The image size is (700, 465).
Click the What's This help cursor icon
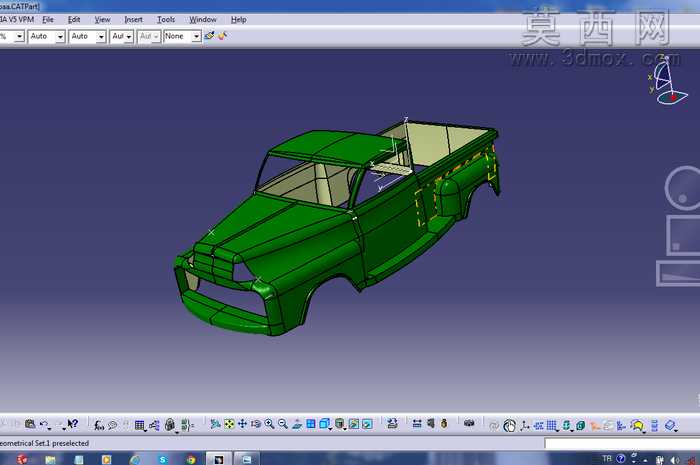pos(72,424)
